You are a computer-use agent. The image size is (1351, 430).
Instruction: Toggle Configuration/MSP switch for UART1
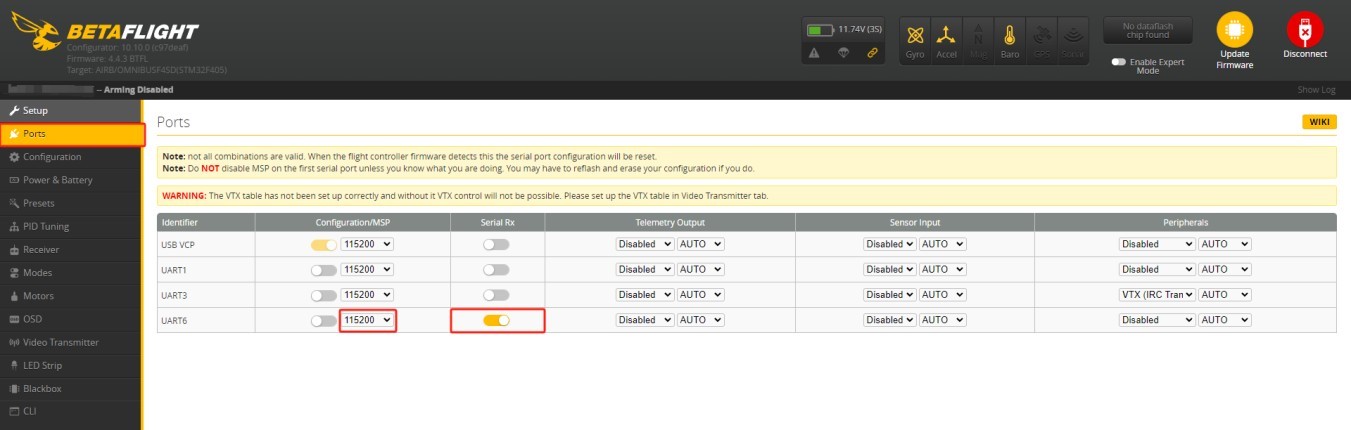[x=323, y=270]
